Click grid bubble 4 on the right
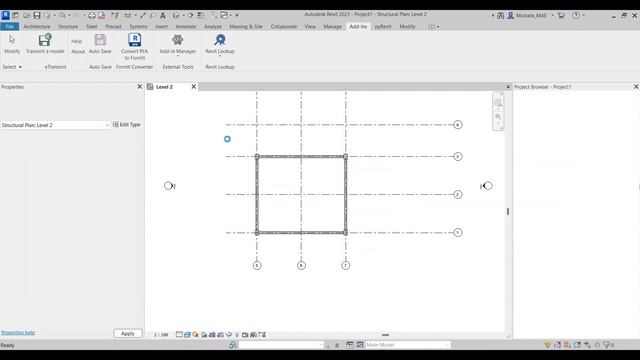Viewport: 640px width, 360px height. pos(458,124)
